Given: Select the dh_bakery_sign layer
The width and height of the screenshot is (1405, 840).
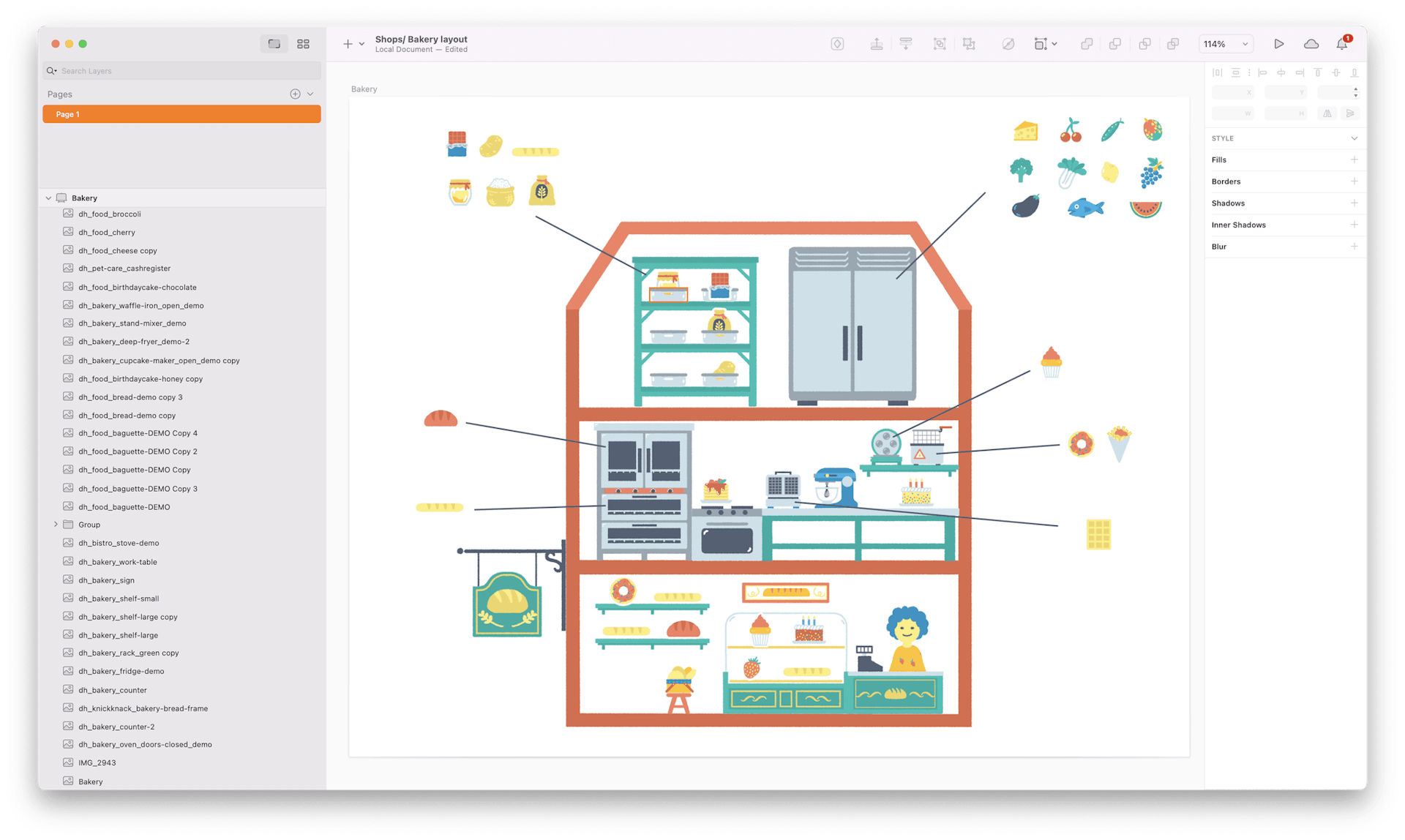Looking at the screenshot, I should tap(183, 580).
